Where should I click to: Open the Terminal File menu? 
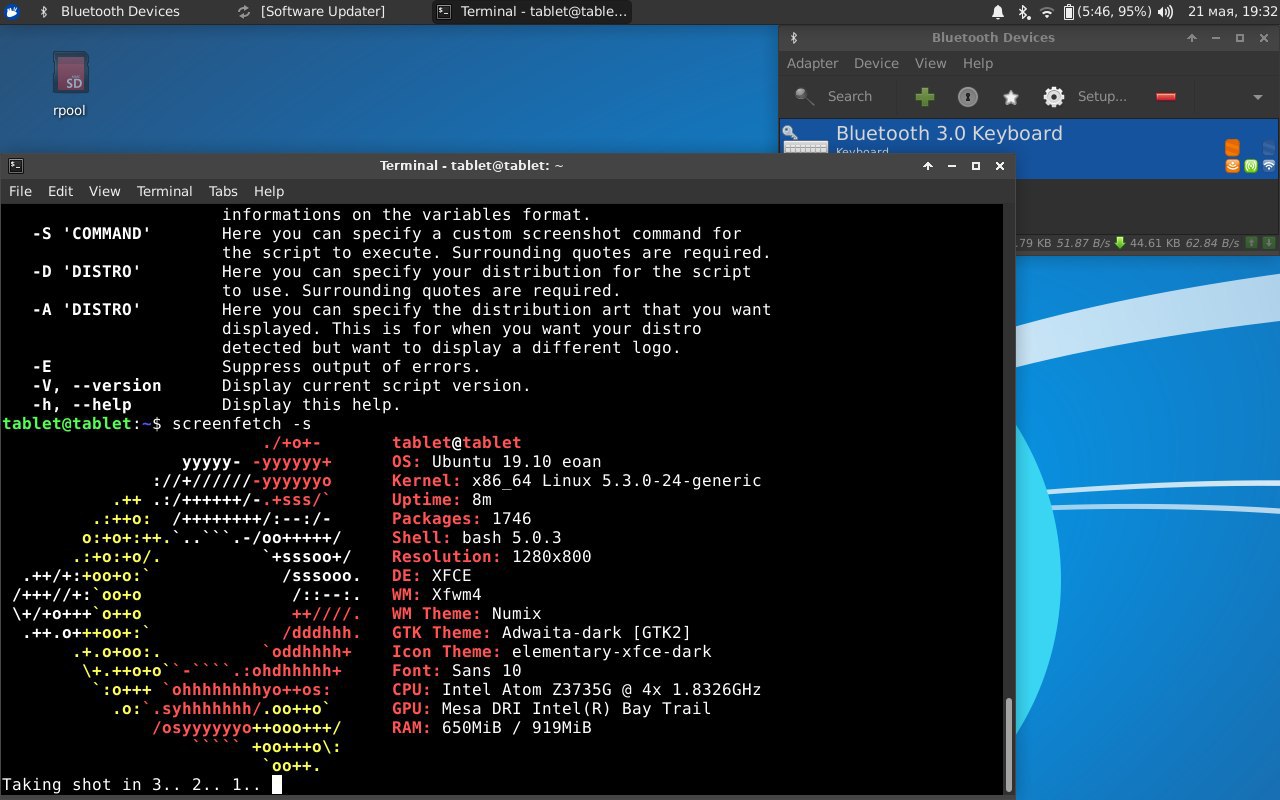[x=20, y=191]
